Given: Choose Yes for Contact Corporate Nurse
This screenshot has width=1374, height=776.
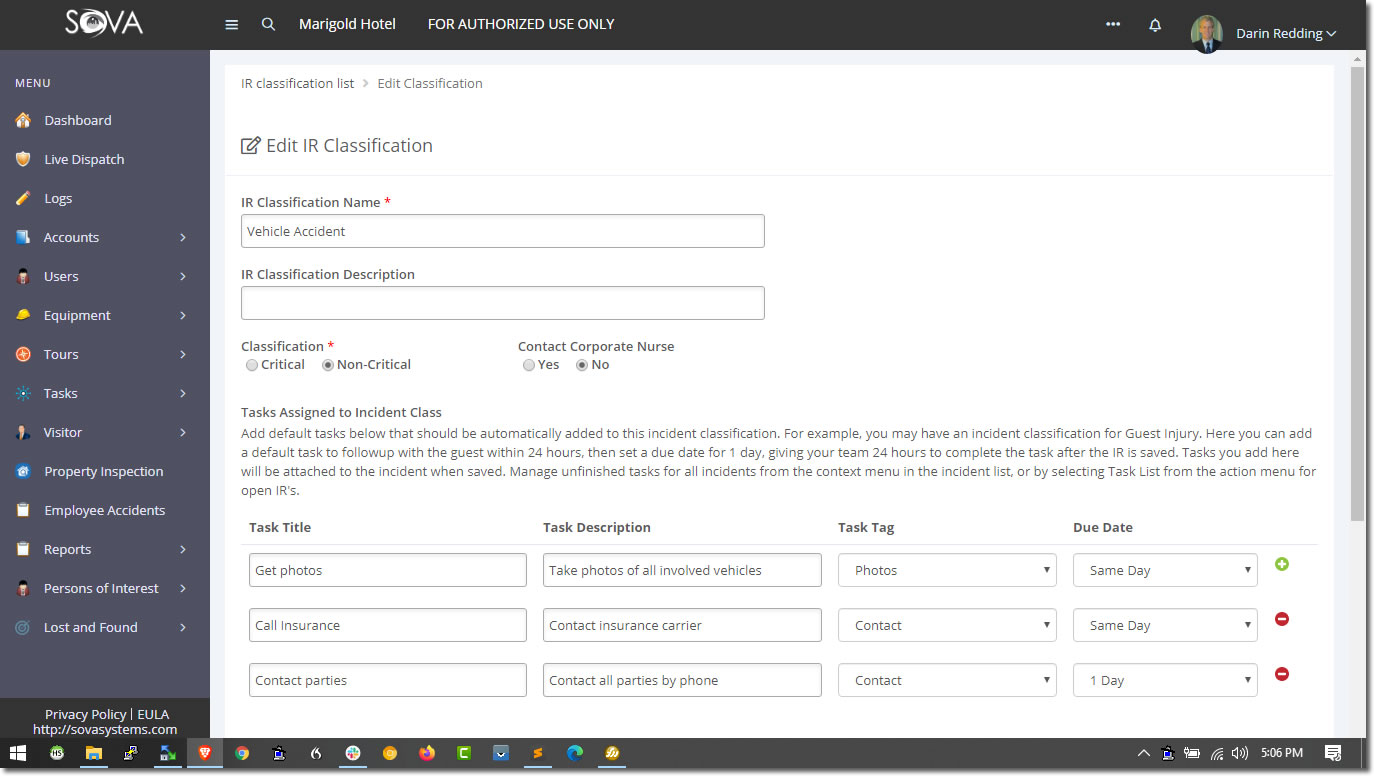Looking at the screenshot, I should pyautogui.click(x=529, y=365).
